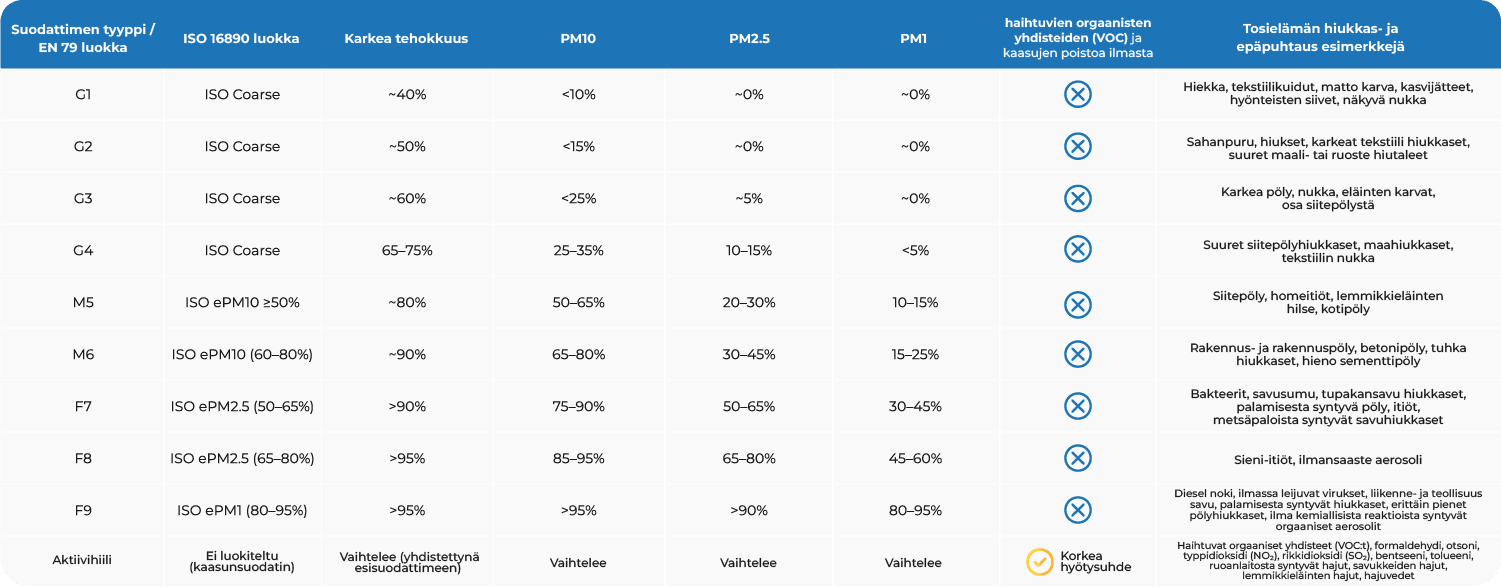This screenshot has width=1501, height=587.
Task: Click the Suodattimen tyyppi header cell
Action: (83, 39)
